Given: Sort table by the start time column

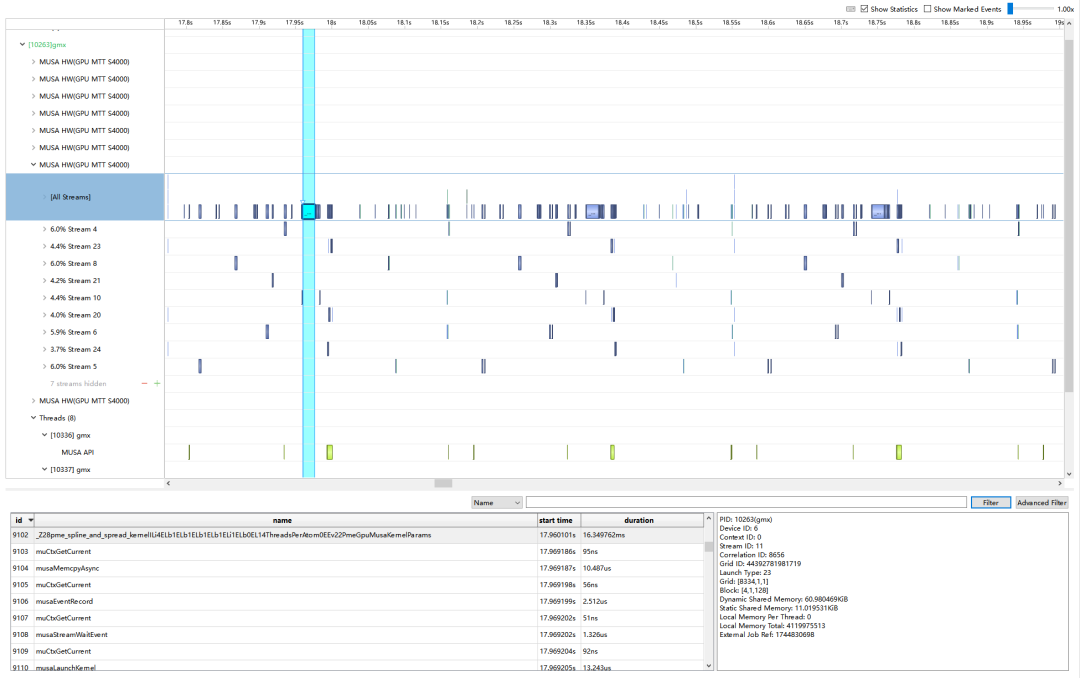Looking at the screenshot, I should click(556, 520).
